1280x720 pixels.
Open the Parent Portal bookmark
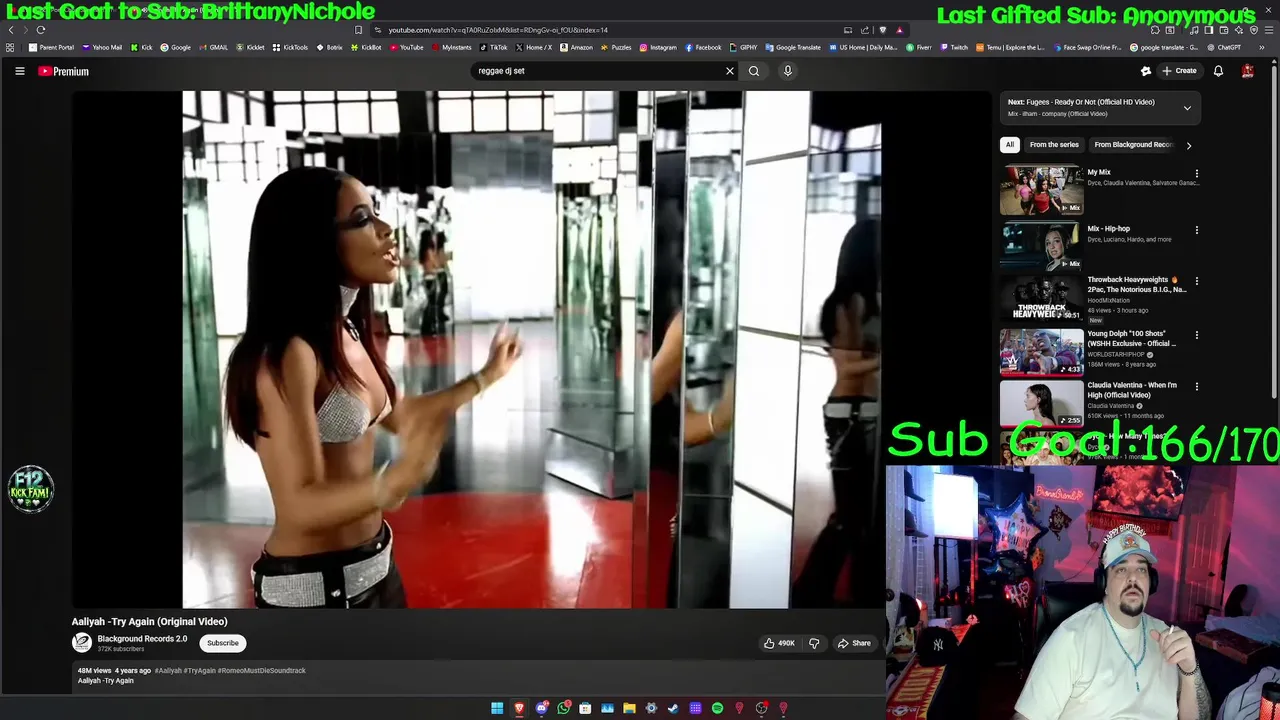click(51, 47)
